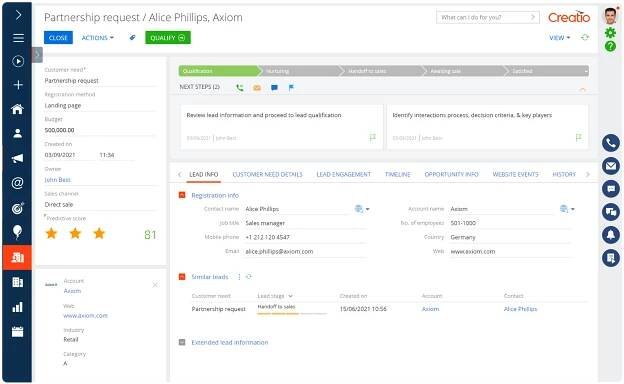The image size is (624, 384).
Task: Open the Account name enrichment dropdown icon
Action: tap(567, 209)
